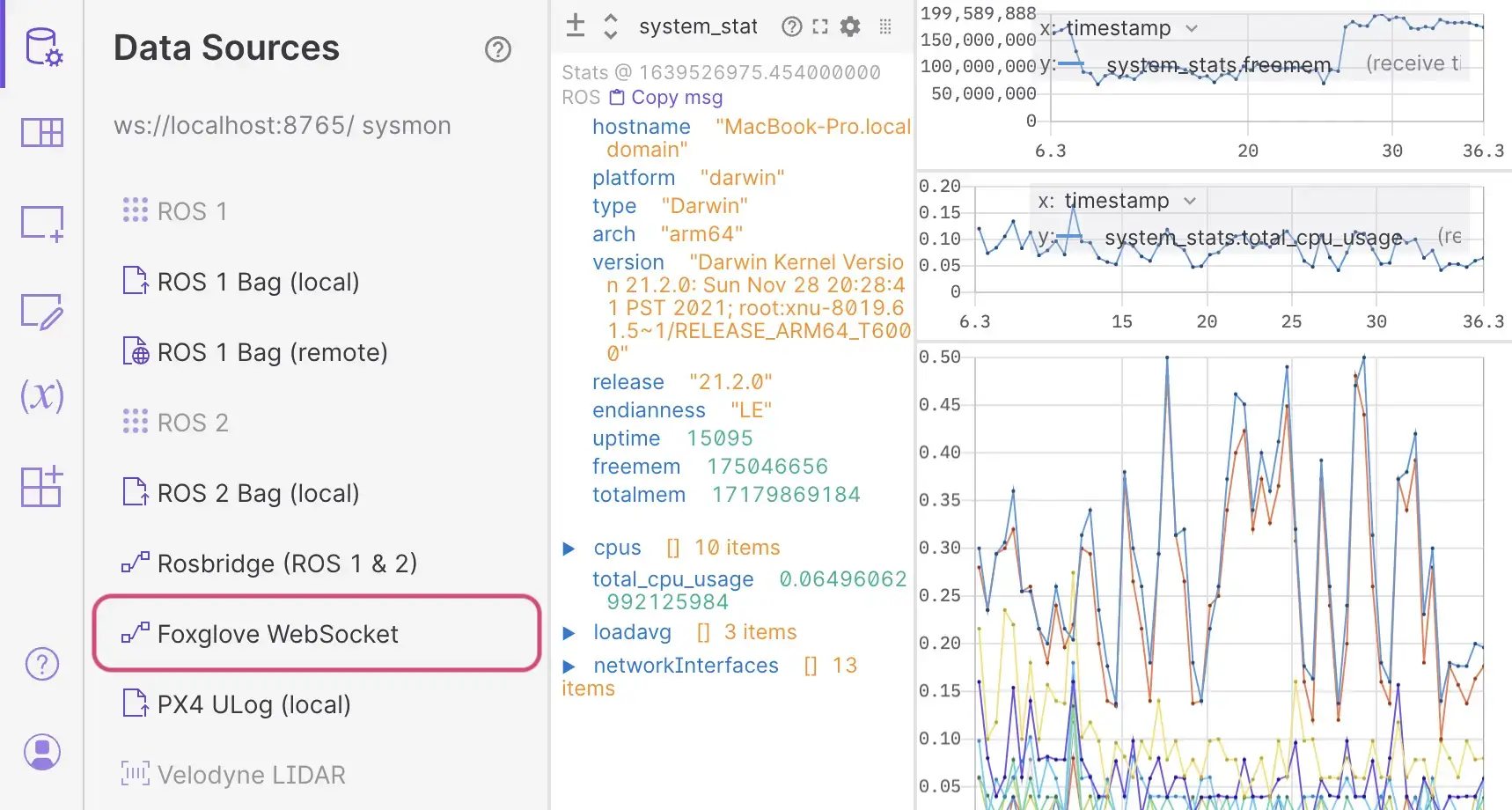Click the fullscreen icon on the system_stat panel

819,26
